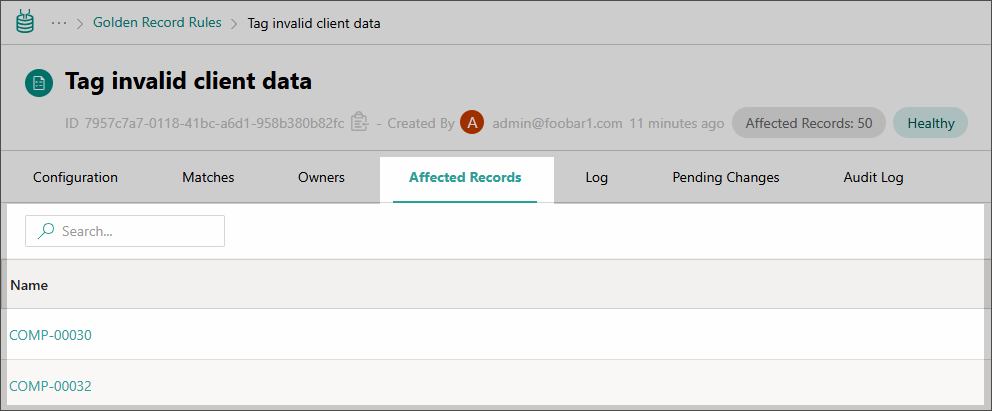992x411 pixels.
Task: Copy the rule ID with clipboard icon
Action: [x=360, y=123]
